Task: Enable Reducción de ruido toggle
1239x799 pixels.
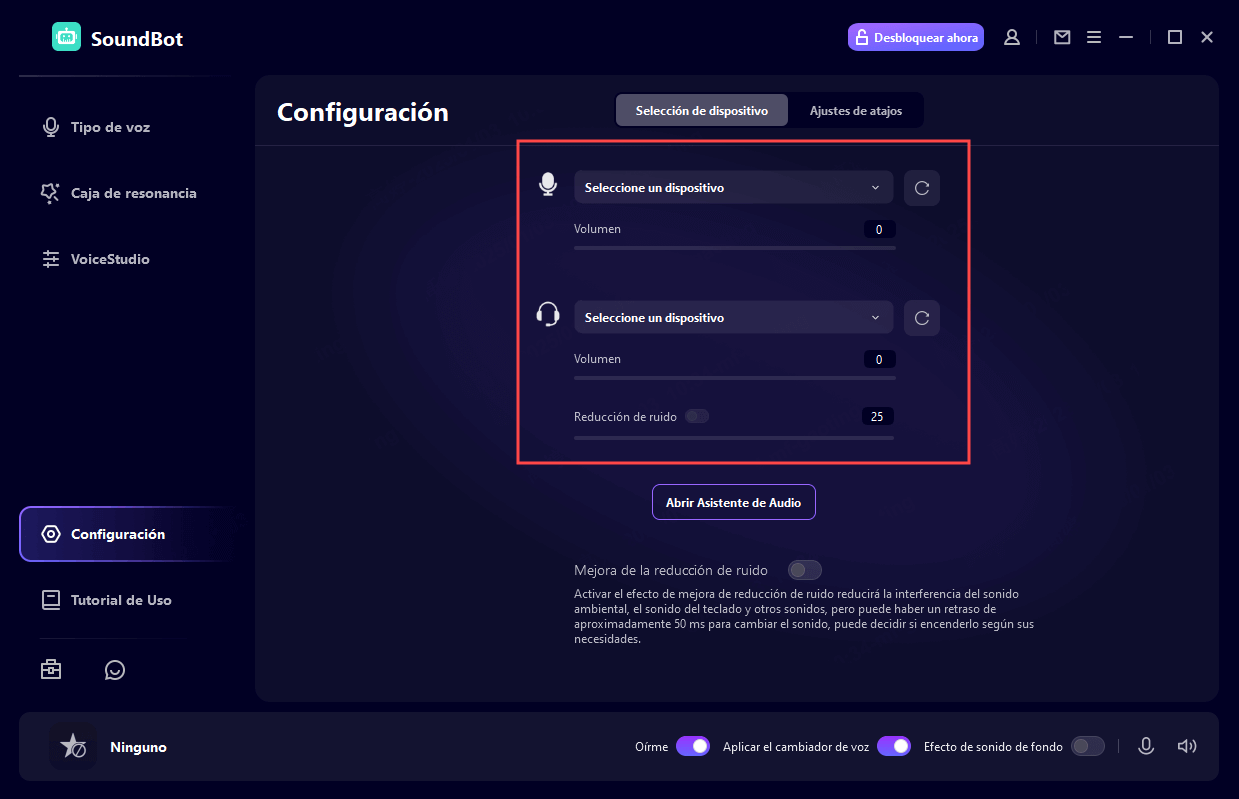Action: click(x=697, y=415)
